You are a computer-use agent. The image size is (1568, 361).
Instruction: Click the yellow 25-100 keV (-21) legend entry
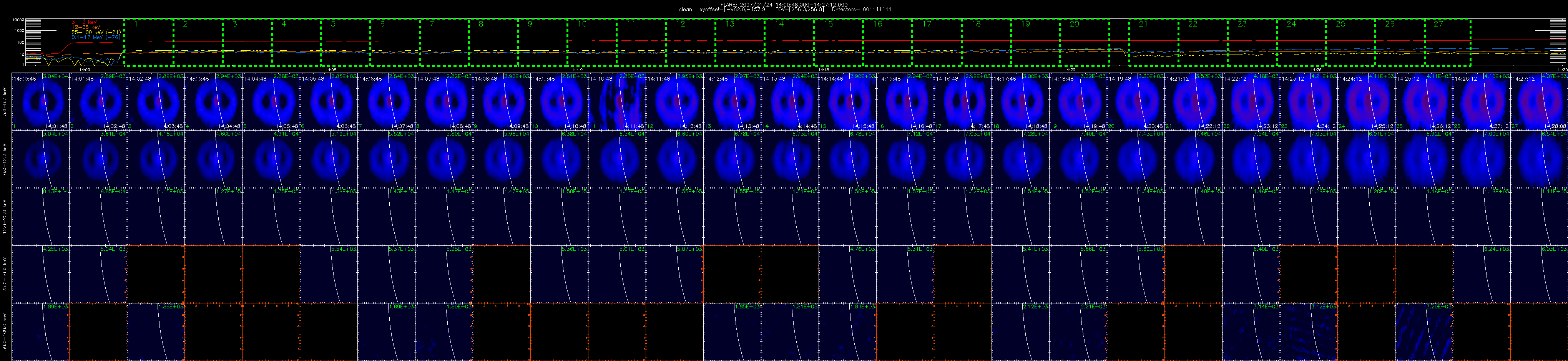tap(96, 31)
